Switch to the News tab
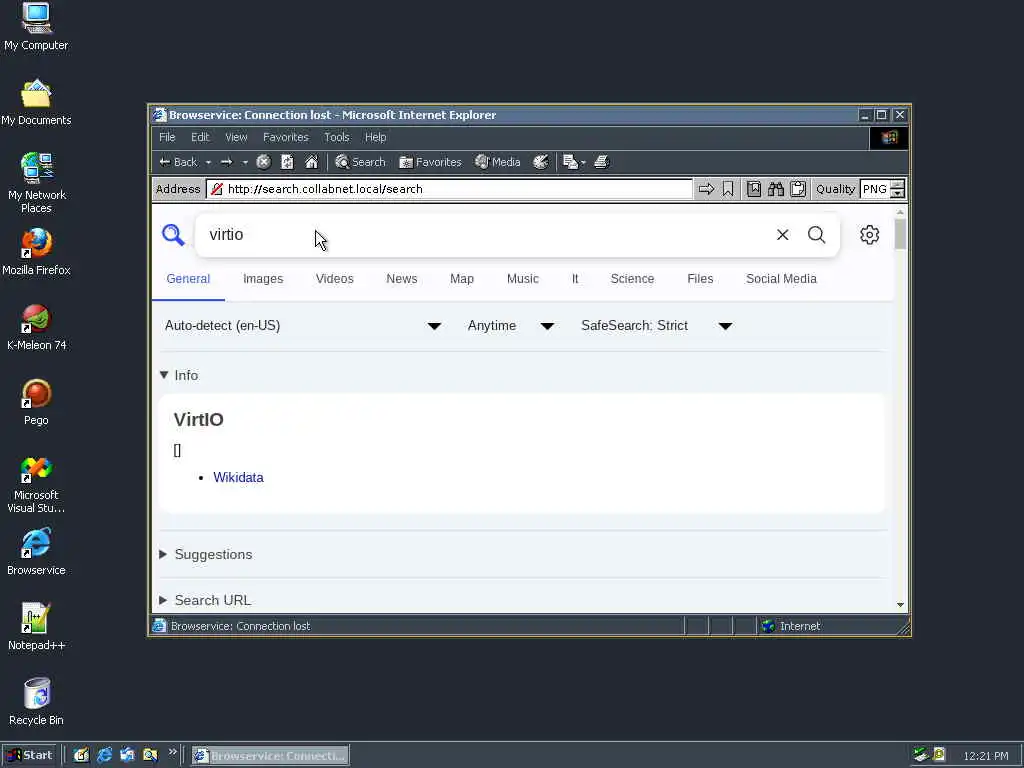Screen dimensions: 1024x768 (402, 279)
